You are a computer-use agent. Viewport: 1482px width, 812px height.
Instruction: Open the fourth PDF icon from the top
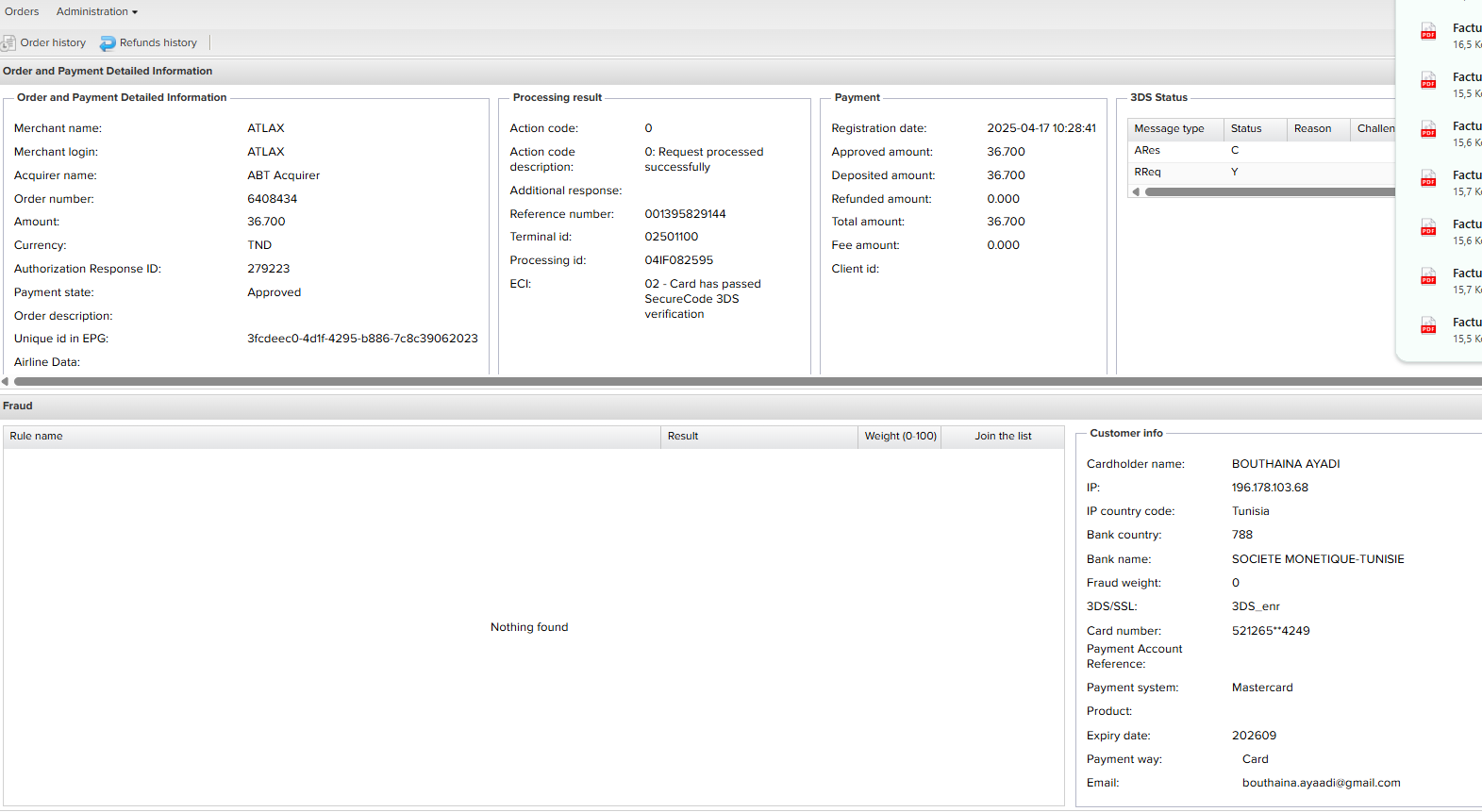[1428, 179]
